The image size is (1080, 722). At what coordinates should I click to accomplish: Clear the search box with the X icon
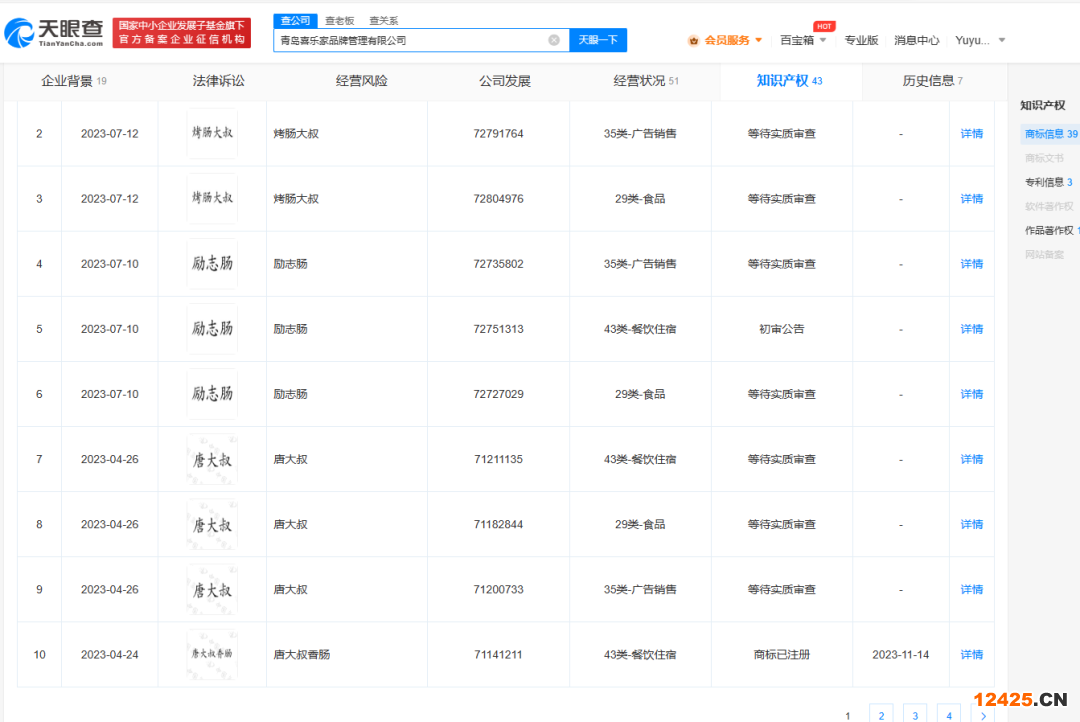pyautogui.click(x=554, y=40)
